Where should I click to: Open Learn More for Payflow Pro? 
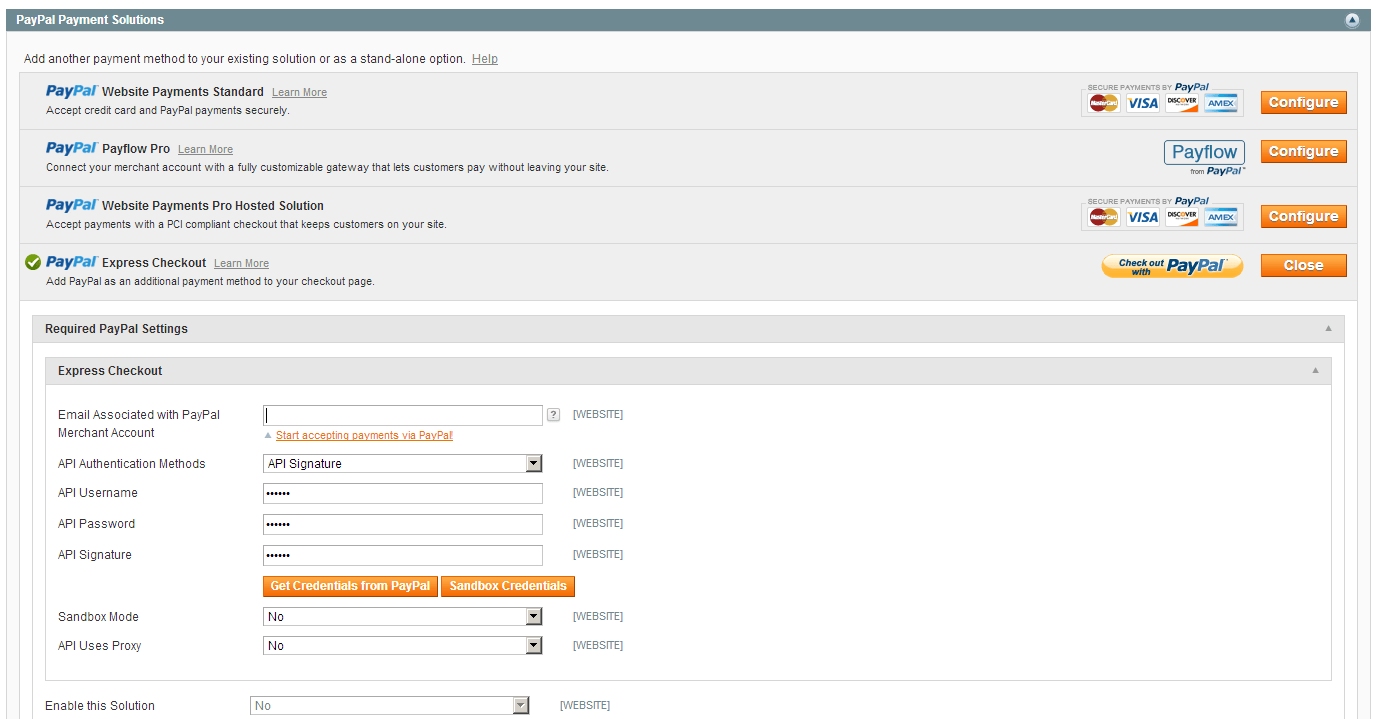tap(205, 149)
